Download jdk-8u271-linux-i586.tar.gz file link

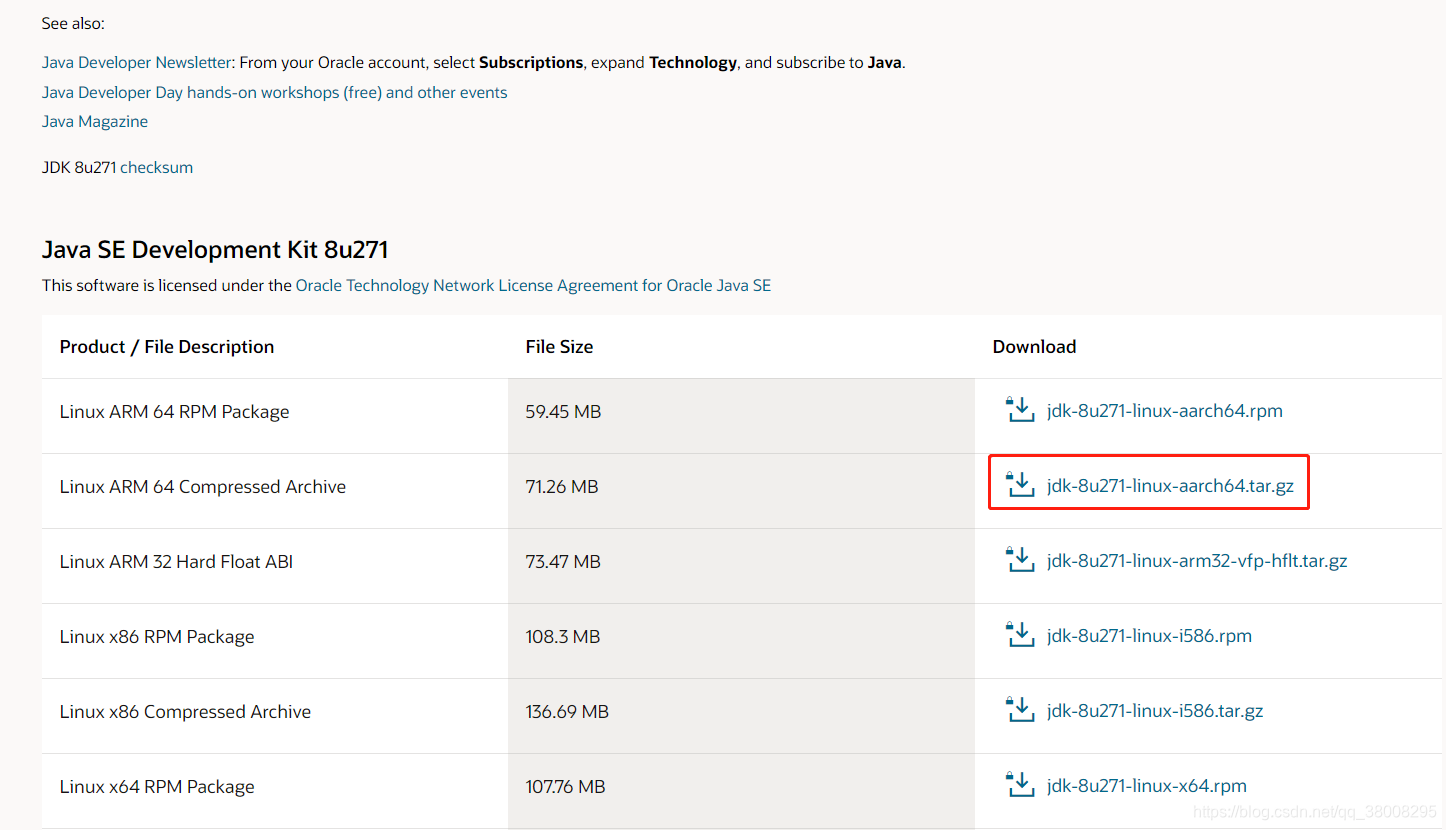[1155, 711]
